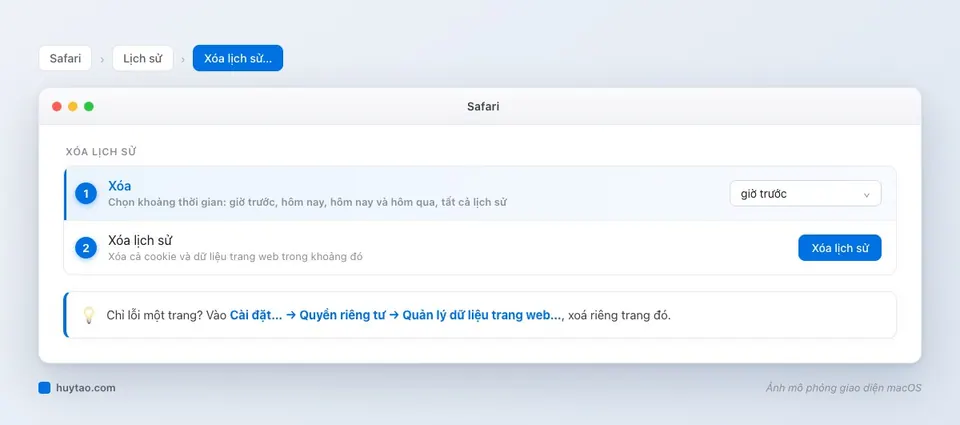This screenshot has height=425, width=960.
Task: Open the giờ trước time range dropdown
Action: [805, 194]
